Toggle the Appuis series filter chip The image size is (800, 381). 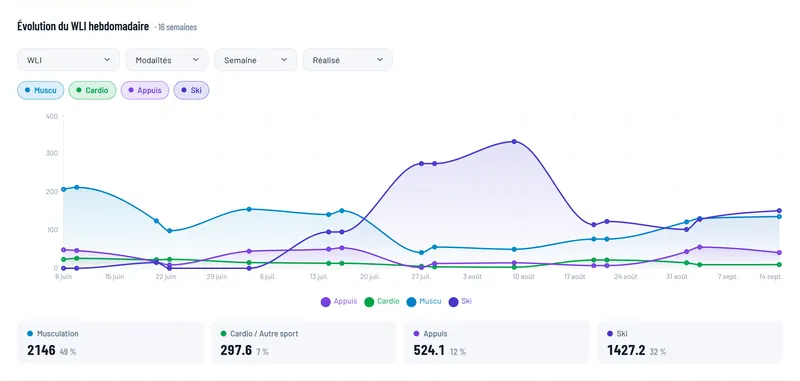(x=145, y=90)
